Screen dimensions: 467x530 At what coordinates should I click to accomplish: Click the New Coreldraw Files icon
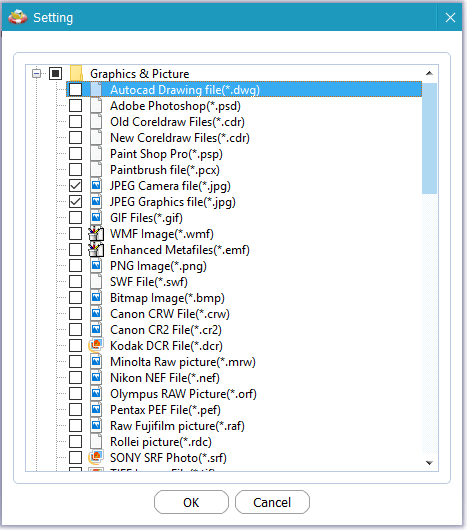pyautogui.click(x=96, y=138)
